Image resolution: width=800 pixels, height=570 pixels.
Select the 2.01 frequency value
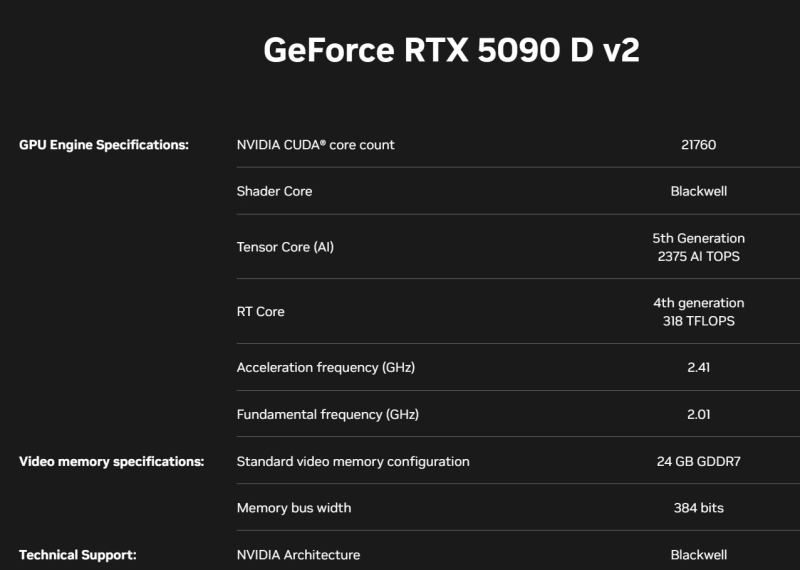coord(698,414)
